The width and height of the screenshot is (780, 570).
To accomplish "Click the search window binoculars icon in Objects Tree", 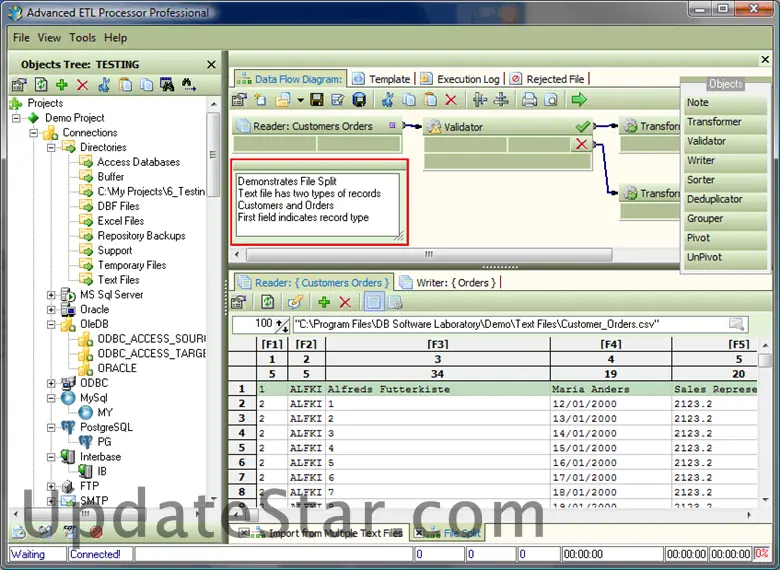I will click(167, 85).
